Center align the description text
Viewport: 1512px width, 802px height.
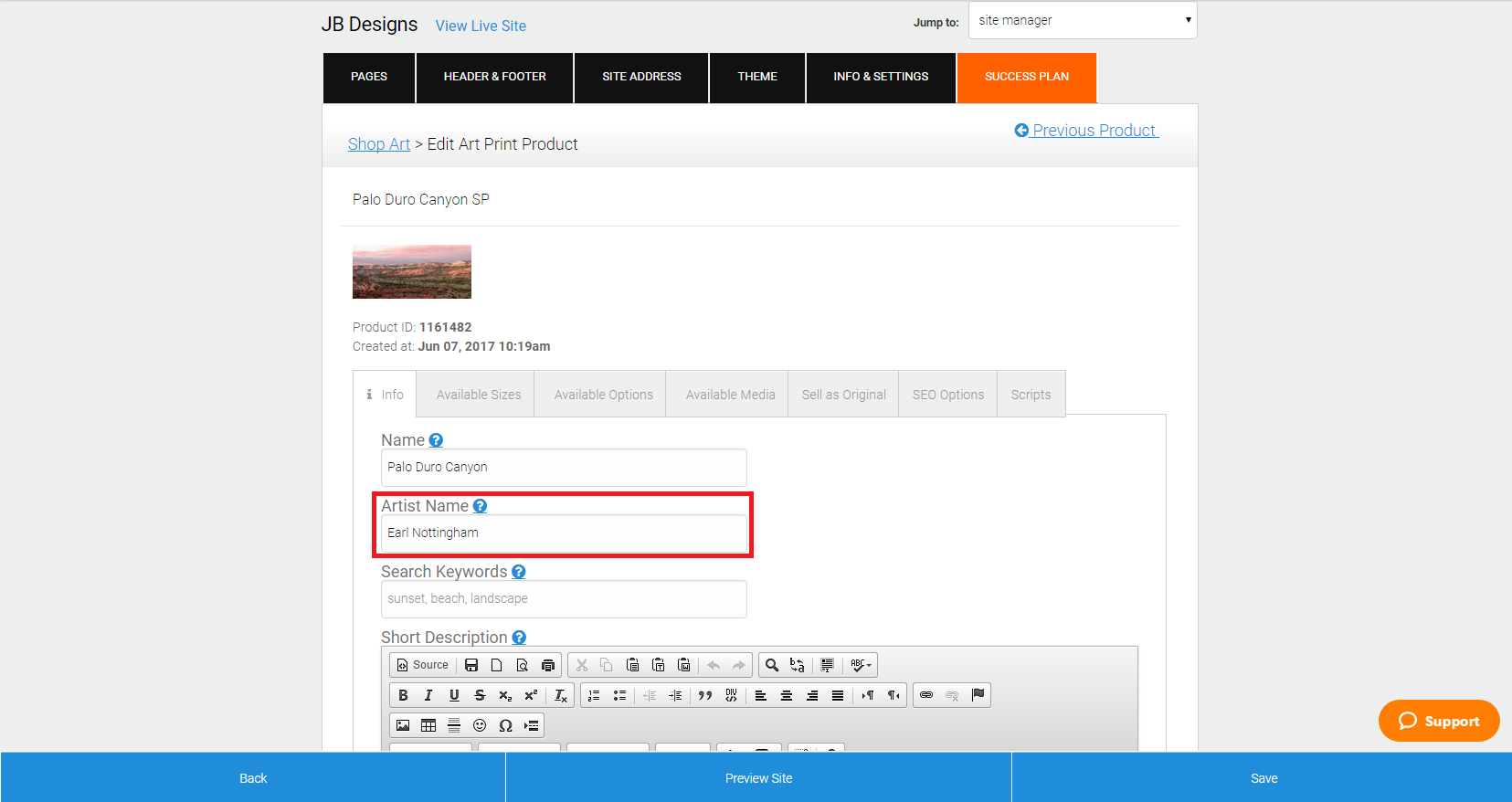coord(787,695)
